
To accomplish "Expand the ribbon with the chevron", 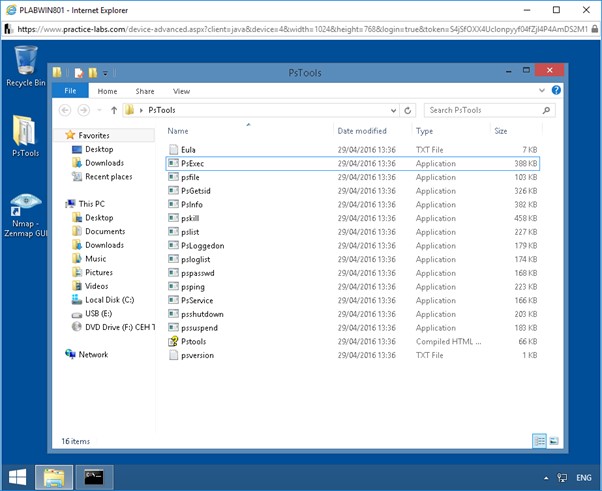I will tap(542, 91).
